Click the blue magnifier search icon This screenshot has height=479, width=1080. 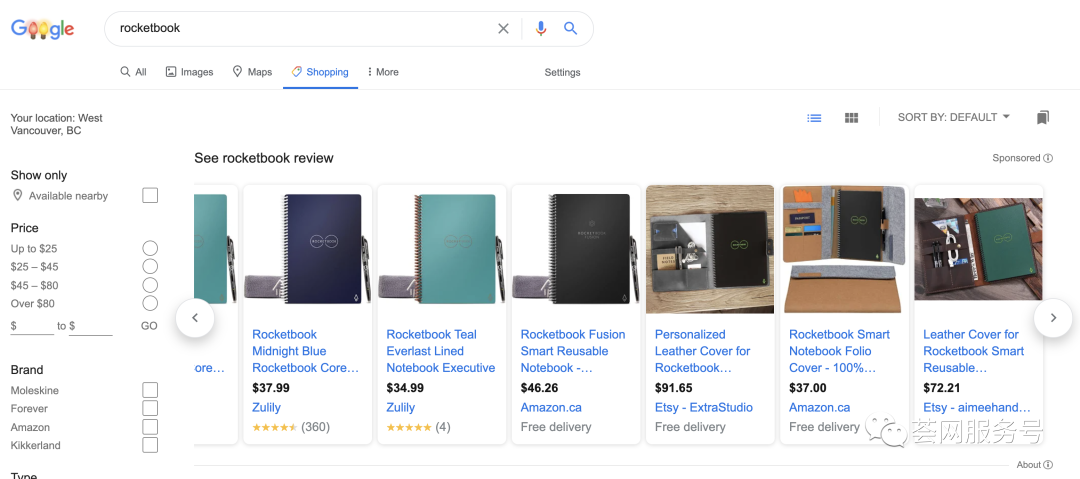pos(570,29)
